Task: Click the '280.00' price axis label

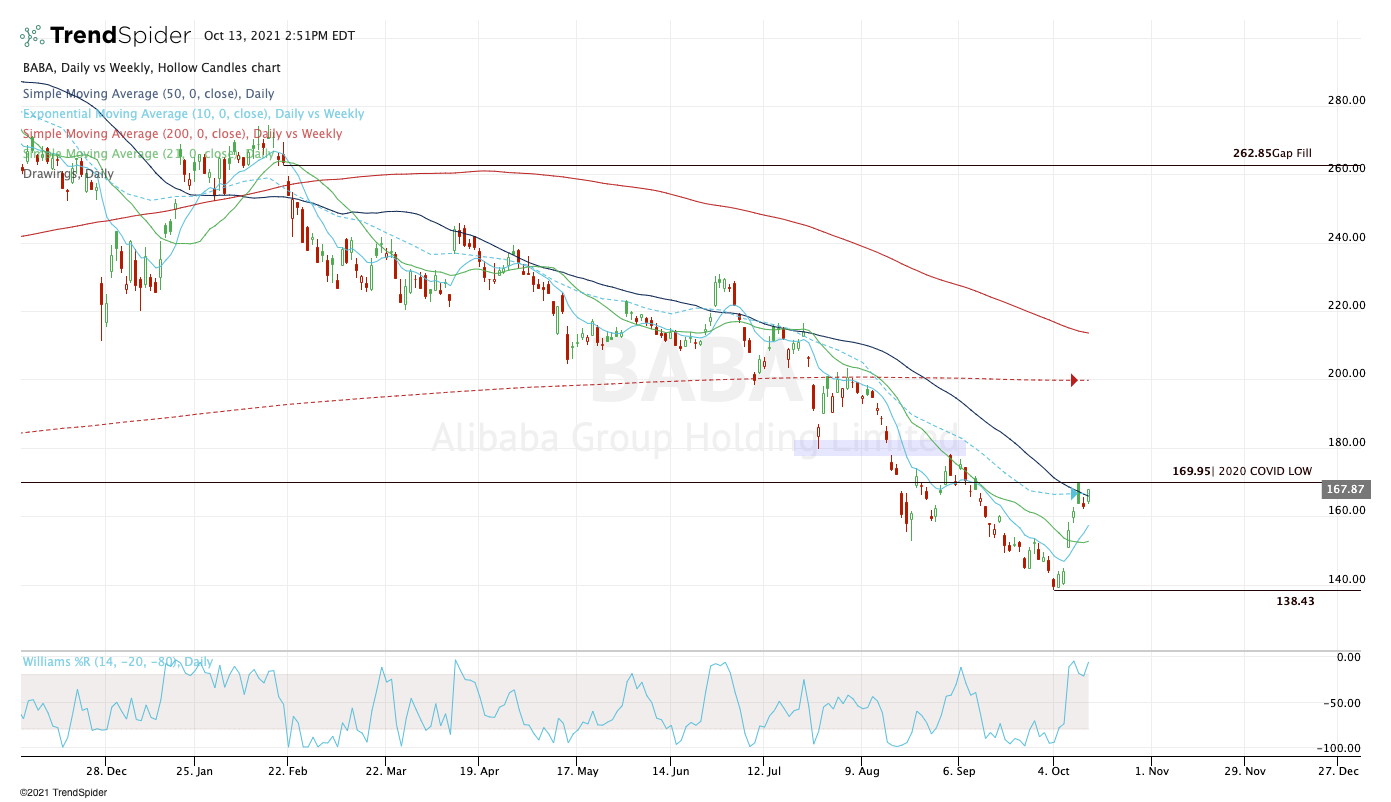Action: point(1346,100)
